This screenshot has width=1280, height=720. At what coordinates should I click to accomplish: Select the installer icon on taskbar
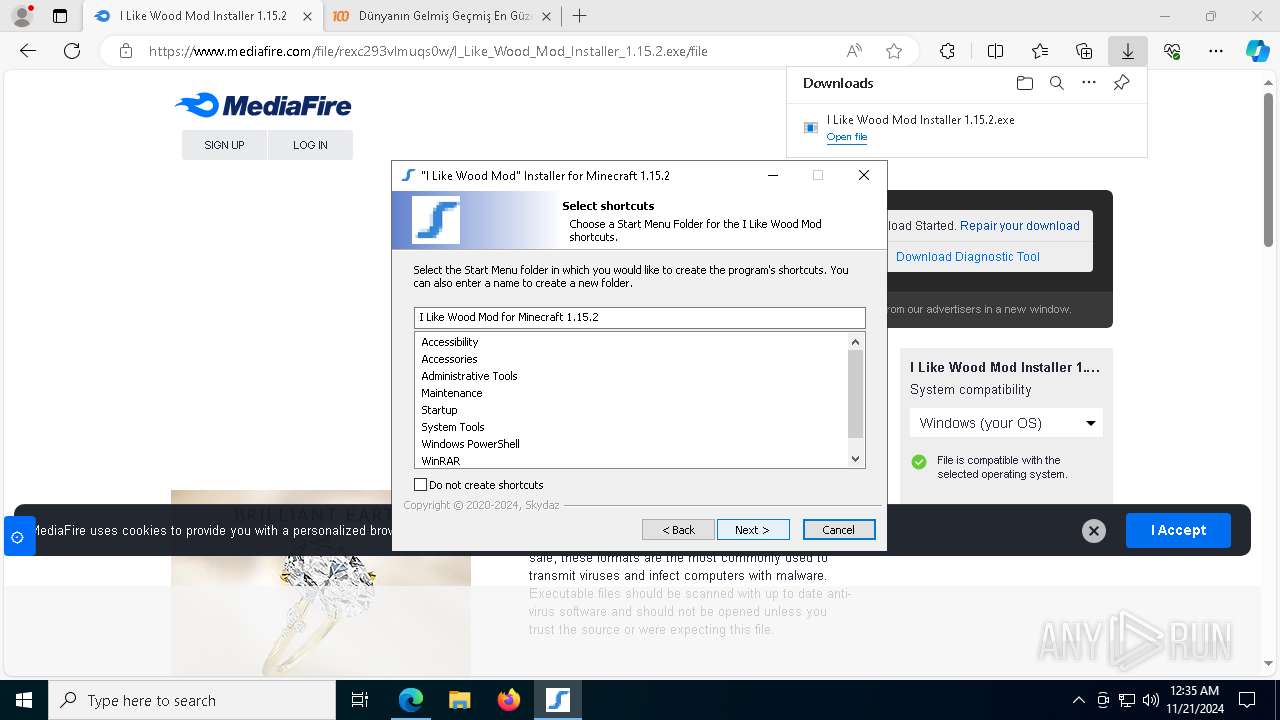pyautogui.click(x=557, y=700)
